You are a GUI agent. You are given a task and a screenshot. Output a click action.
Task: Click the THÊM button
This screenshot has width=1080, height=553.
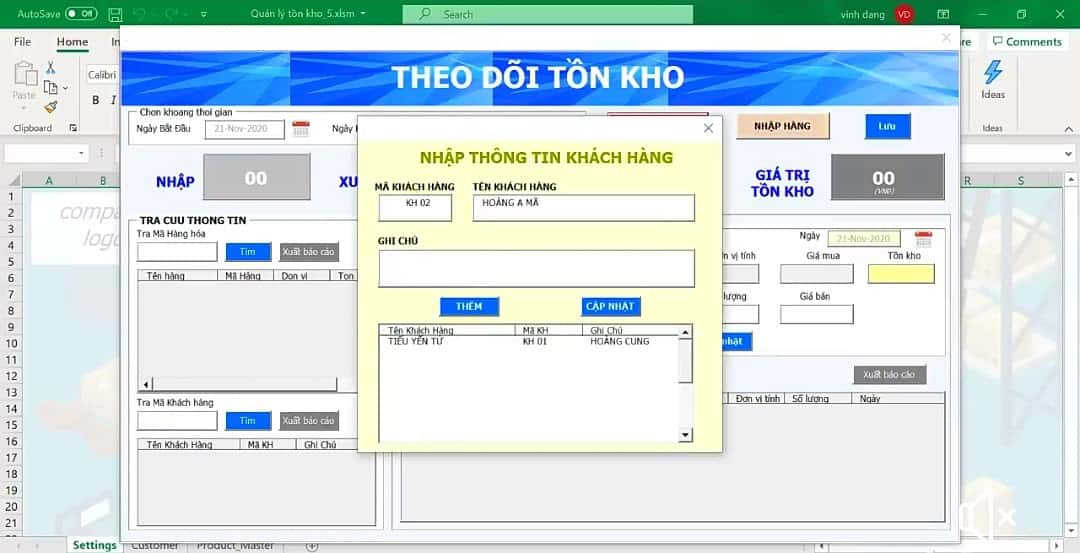point(469,306)
